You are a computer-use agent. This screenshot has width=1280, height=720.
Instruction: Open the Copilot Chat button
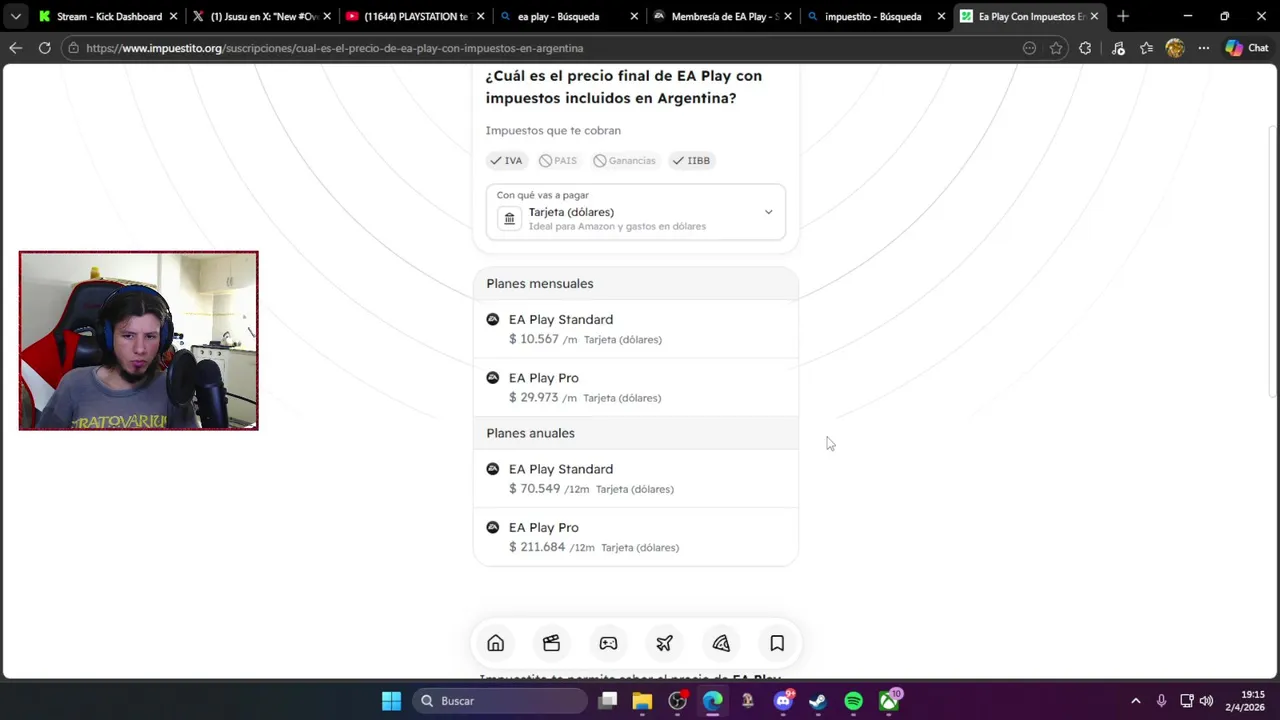click(1246, 48)
